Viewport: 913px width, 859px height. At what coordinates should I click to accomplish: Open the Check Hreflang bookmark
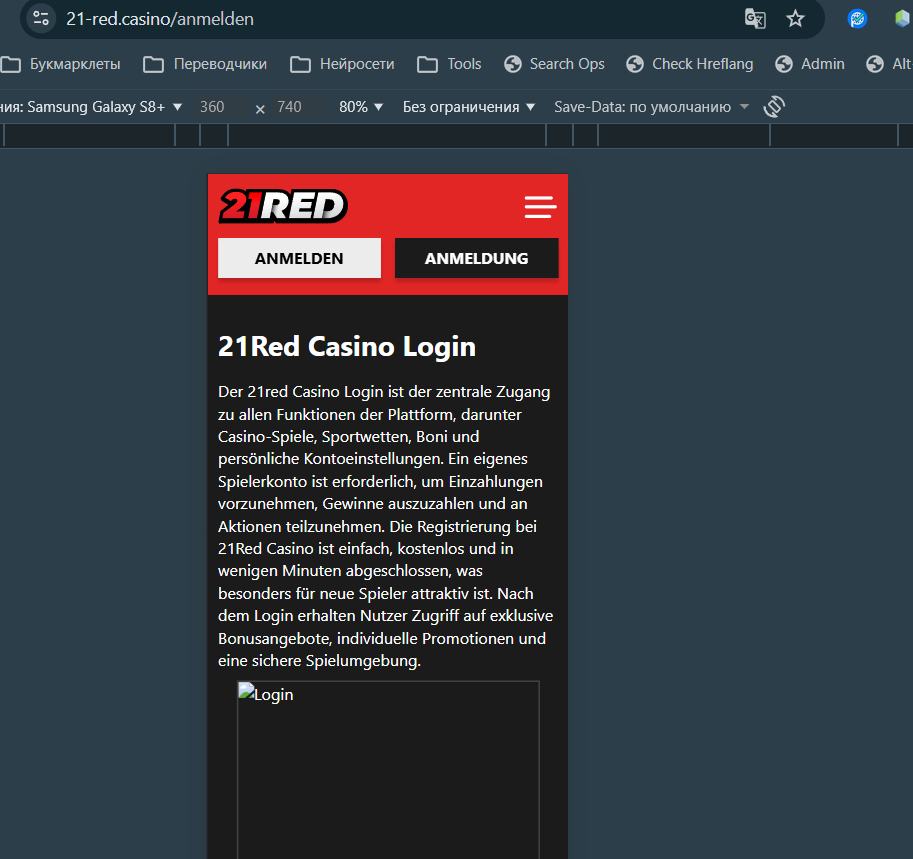[x=689, y=64]
